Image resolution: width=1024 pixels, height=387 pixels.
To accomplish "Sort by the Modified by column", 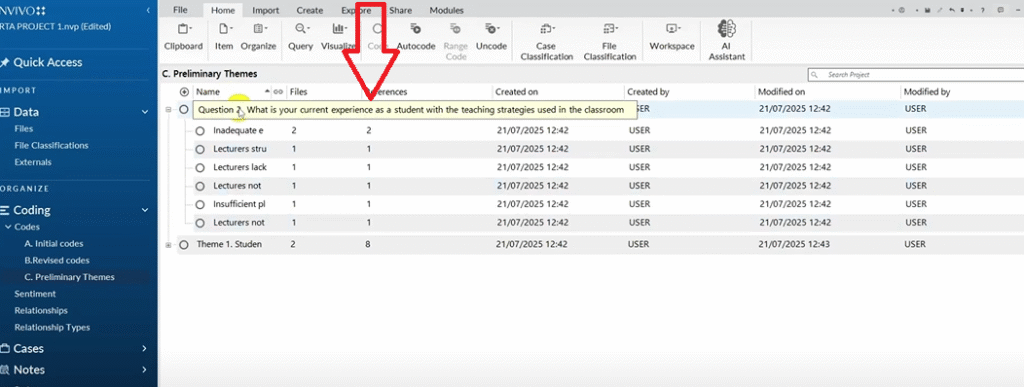I will coord(927,92).
